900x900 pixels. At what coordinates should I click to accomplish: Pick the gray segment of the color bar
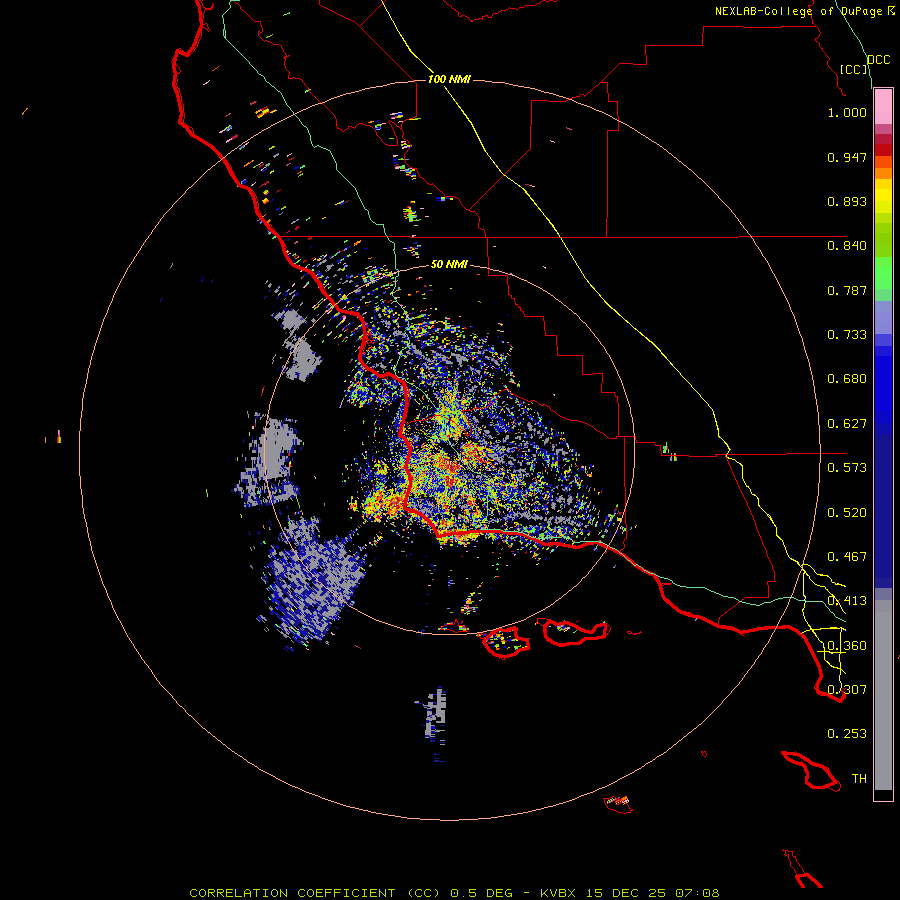[883, 695]
